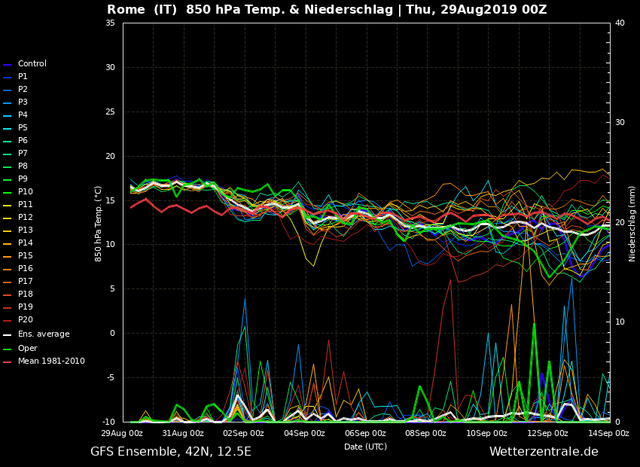Click the P17 legend label
The width and height of the screenshot is (640, 467).
coord(25,281)
